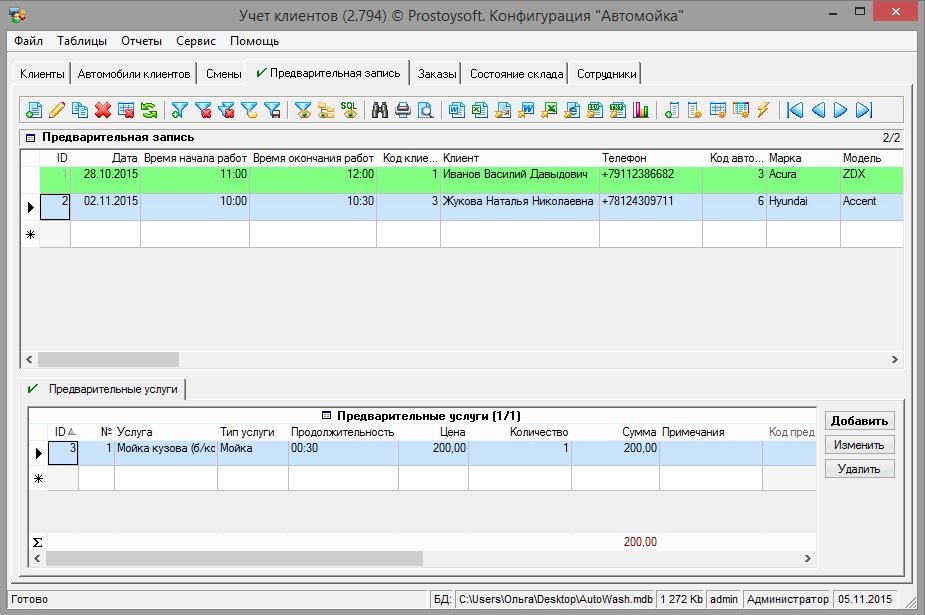Switch to the Состояние склада tab
Screen dimensions: 925x615
point(517,74)
